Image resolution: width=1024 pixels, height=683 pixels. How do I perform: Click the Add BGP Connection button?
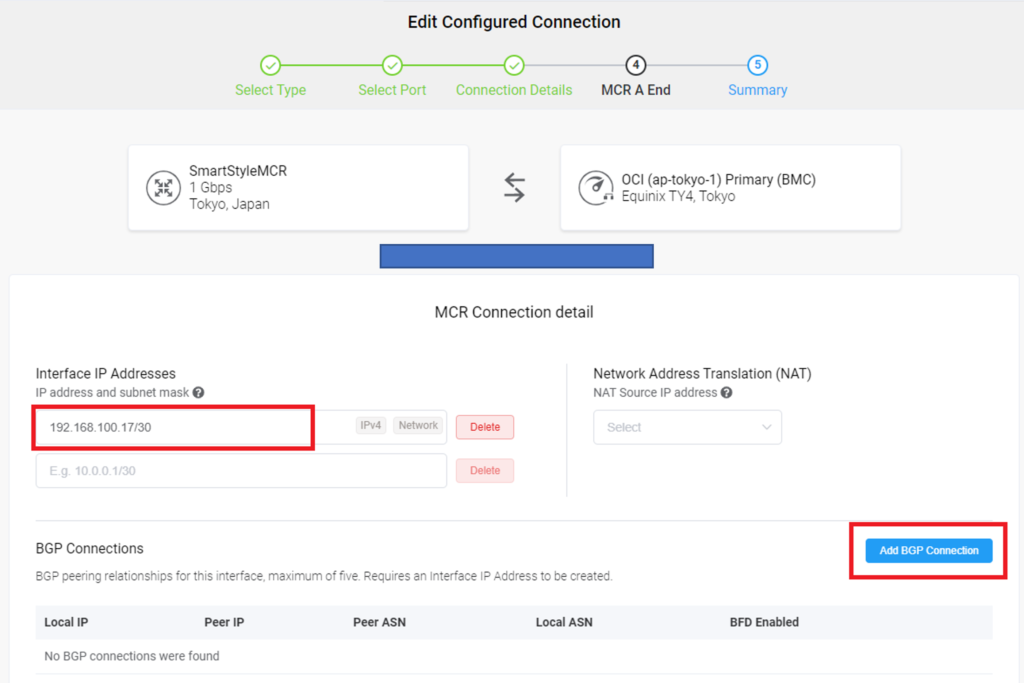tap(929, 550)
